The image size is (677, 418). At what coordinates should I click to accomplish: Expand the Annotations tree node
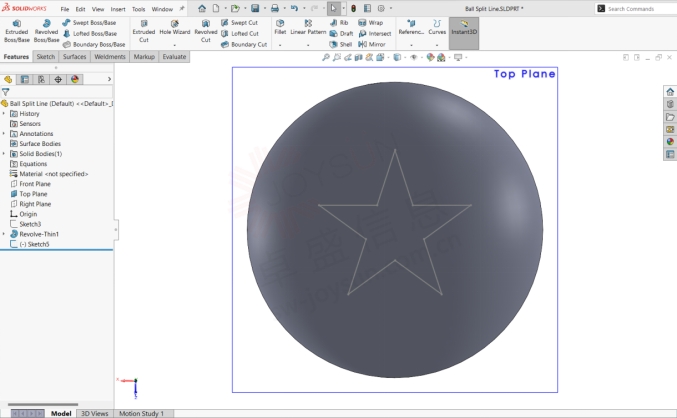[4, 133]
